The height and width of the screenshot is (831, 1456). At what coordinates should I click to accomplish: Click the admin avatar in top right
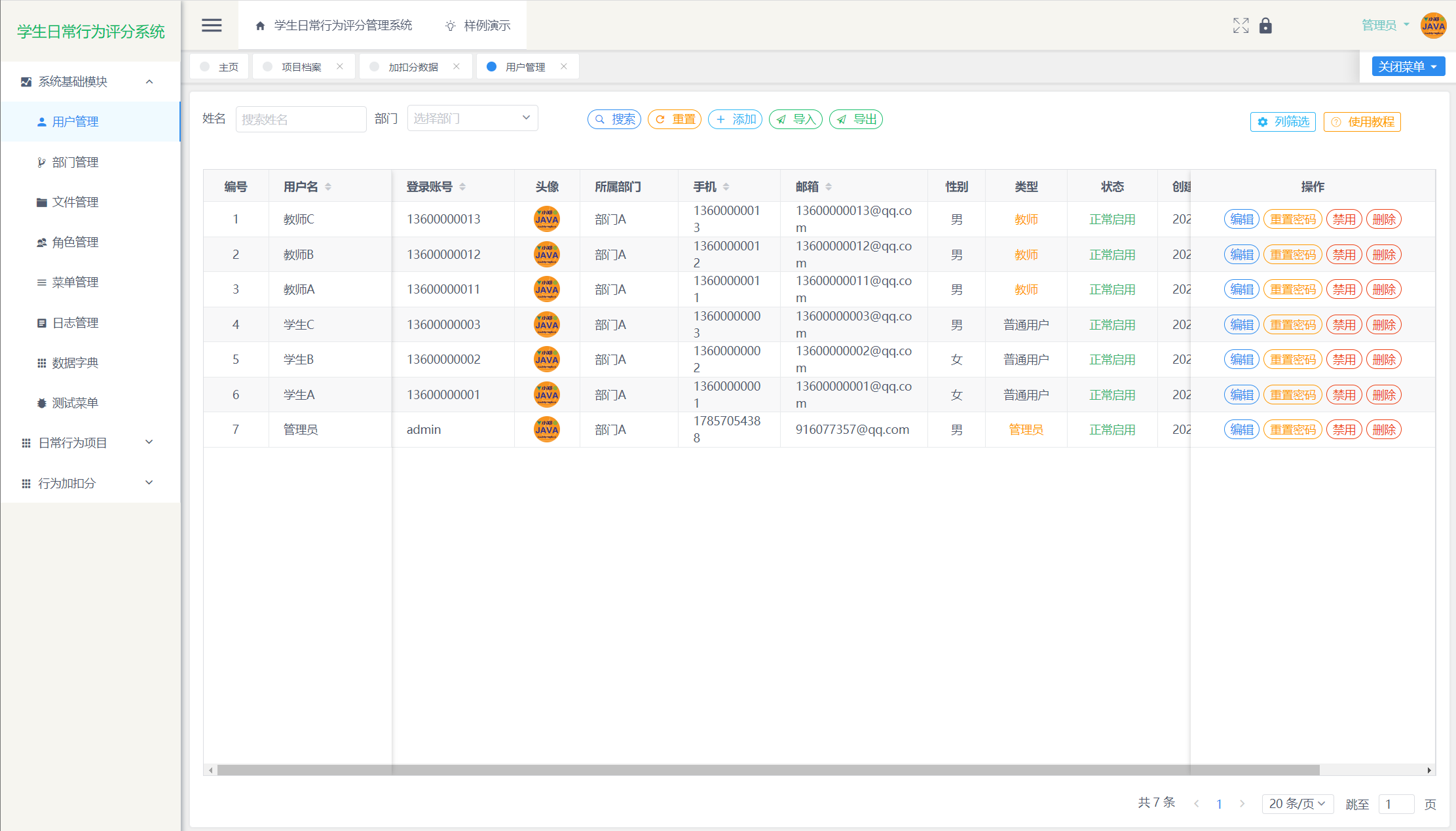pyautogui.click(x=1433, y=26)
